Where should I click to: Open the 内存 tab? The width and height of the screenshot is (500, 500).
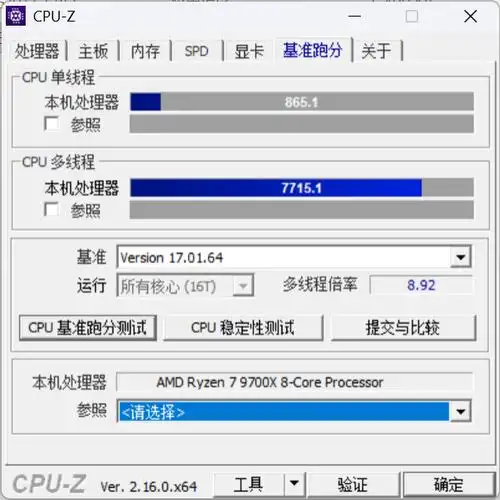tap(145, 51)
